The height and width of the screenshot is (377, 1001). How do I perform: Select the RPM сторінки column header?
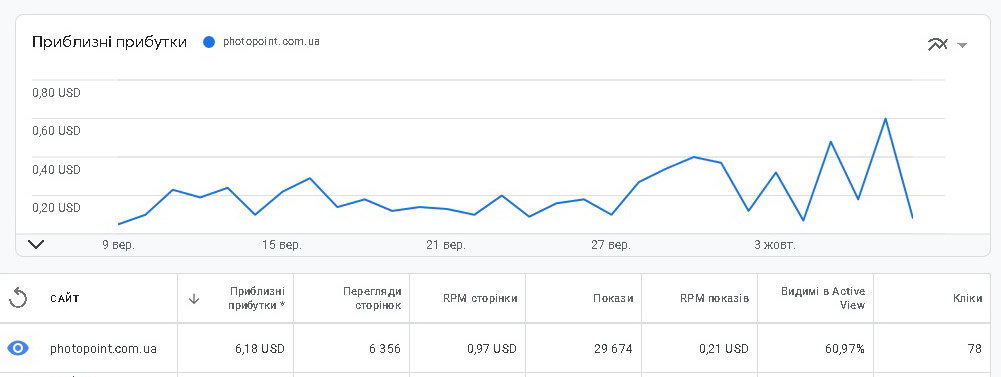click(x=479, y=298)
